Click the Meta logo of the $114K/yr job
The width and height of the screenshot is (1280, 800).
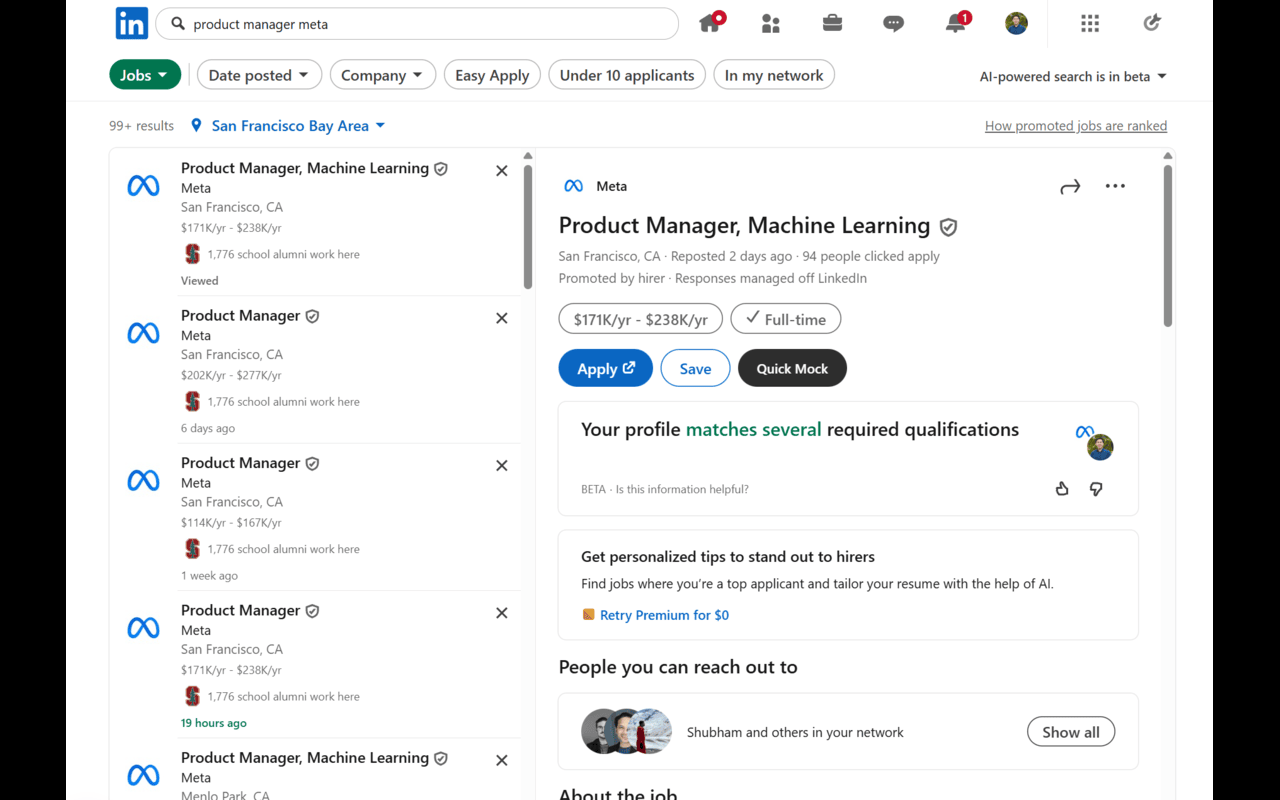pos(143,480)
